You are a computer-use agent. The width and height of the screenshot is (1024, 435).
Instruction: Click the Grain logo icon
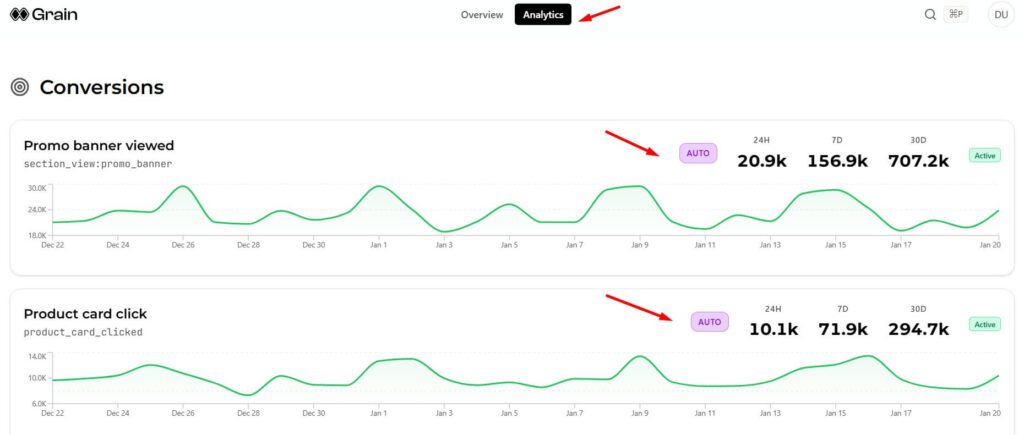[x=18, y=15]
